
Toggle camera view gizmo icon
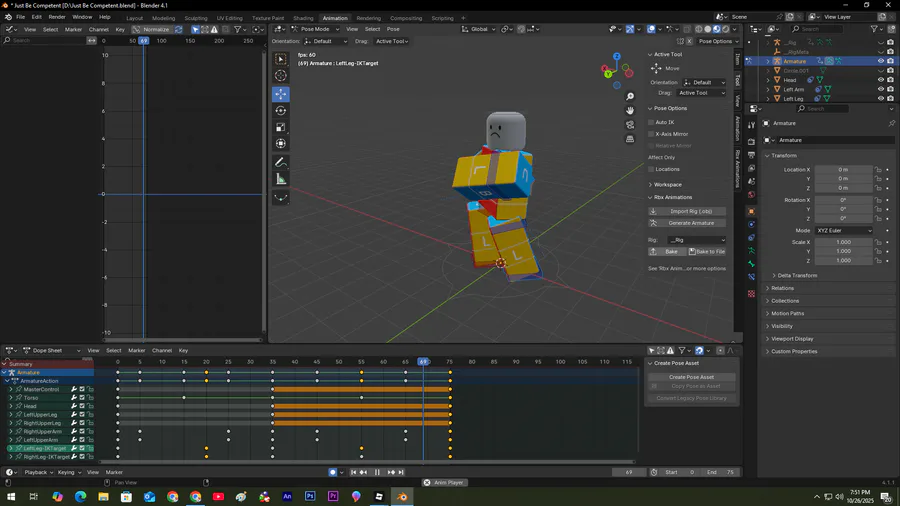pos(630,125)
